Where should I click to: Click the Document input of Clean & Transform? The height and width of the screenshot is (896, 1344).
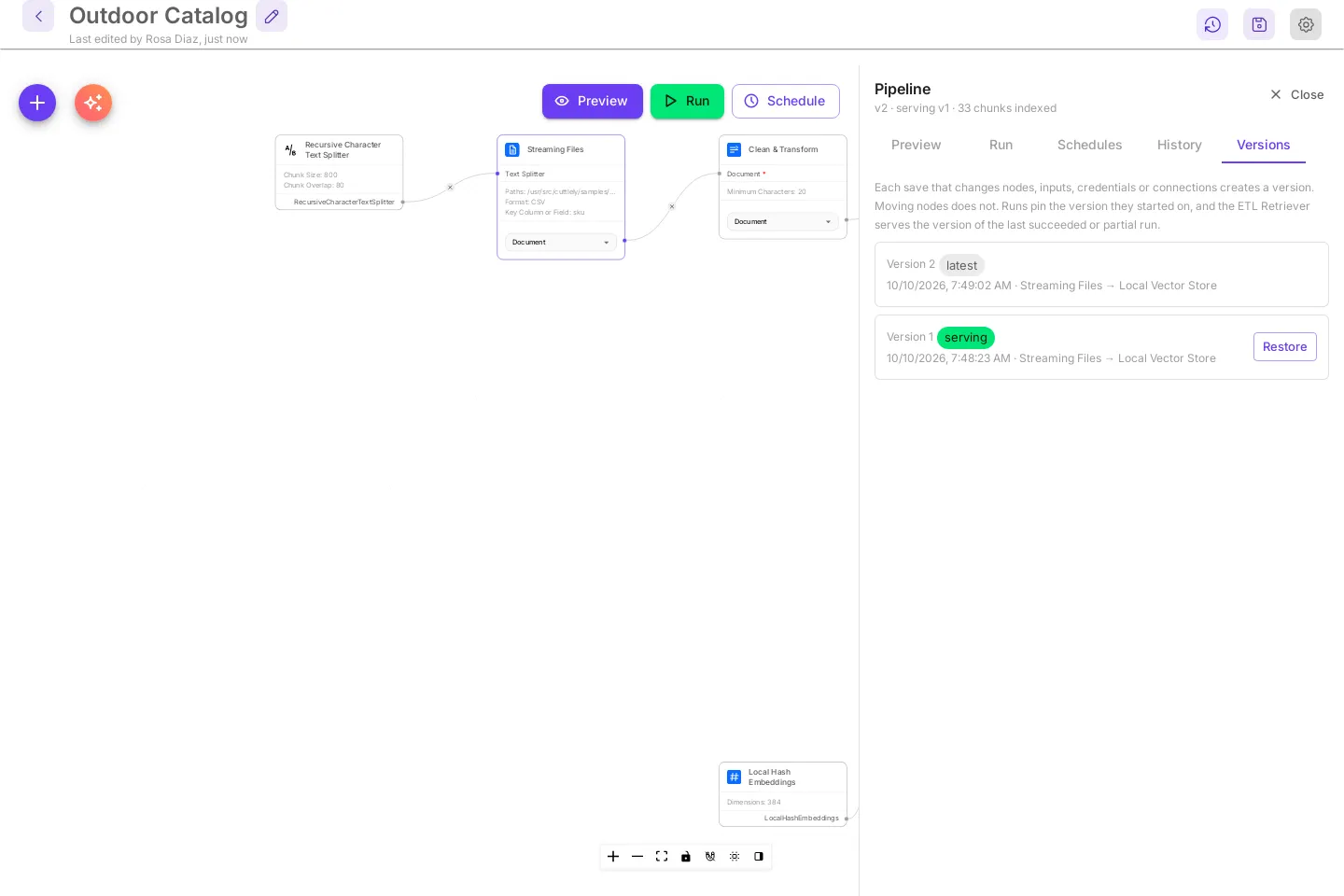pos(744,174)
